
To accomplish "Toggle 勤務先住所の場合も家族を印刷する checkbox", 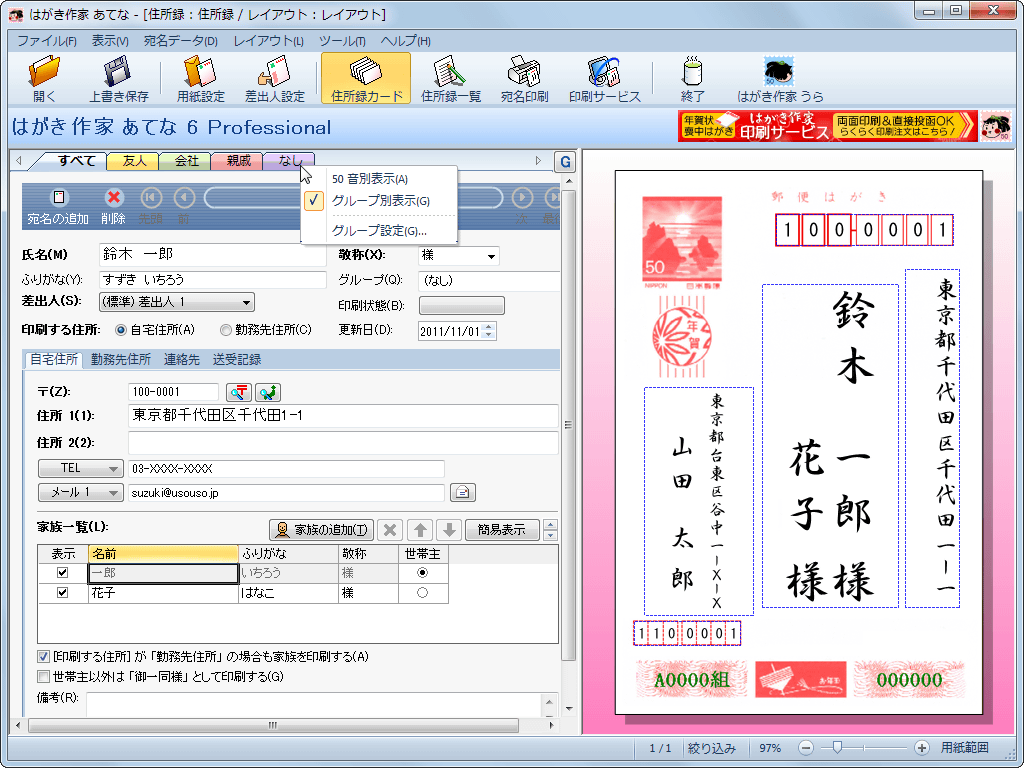I will click(x=44, y=657).
